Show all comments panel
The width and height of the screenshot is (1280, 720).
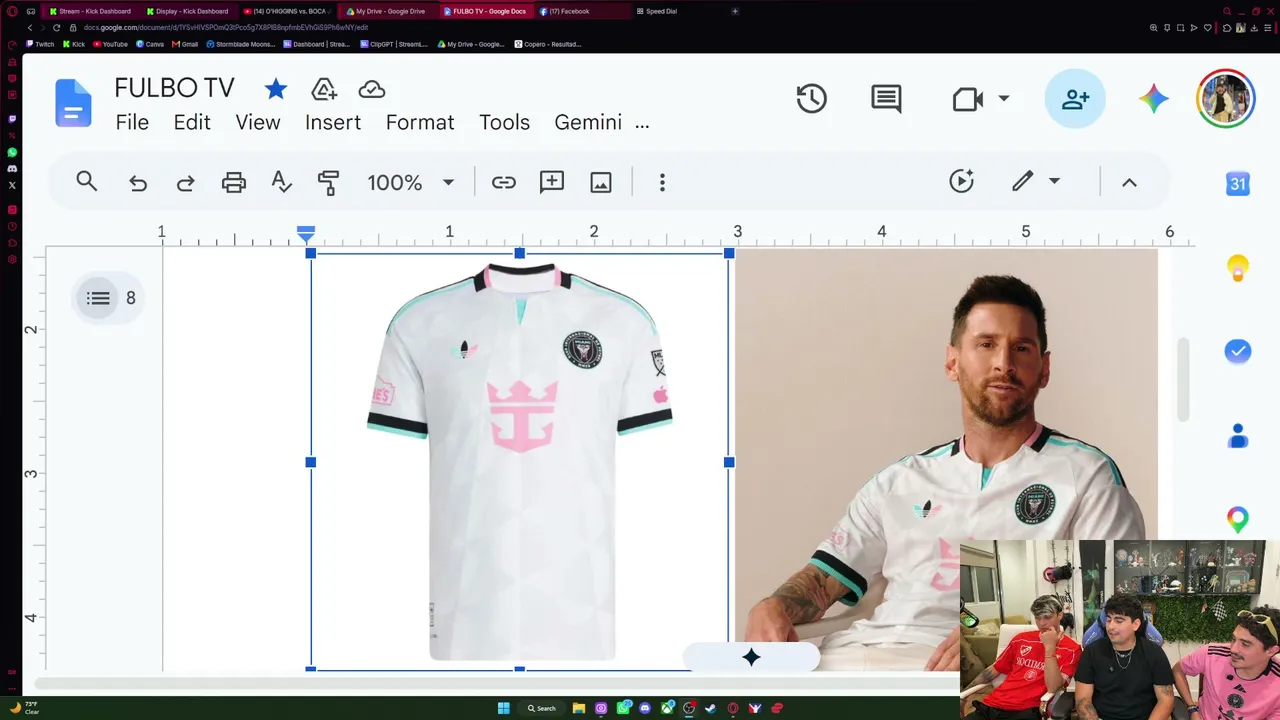tap(886, 99)
